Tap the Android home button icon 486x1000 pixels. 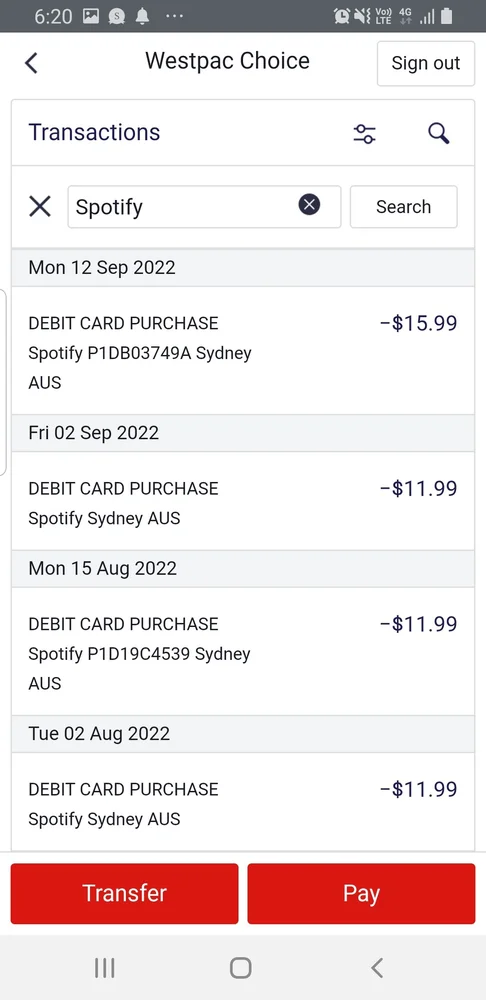240,967
